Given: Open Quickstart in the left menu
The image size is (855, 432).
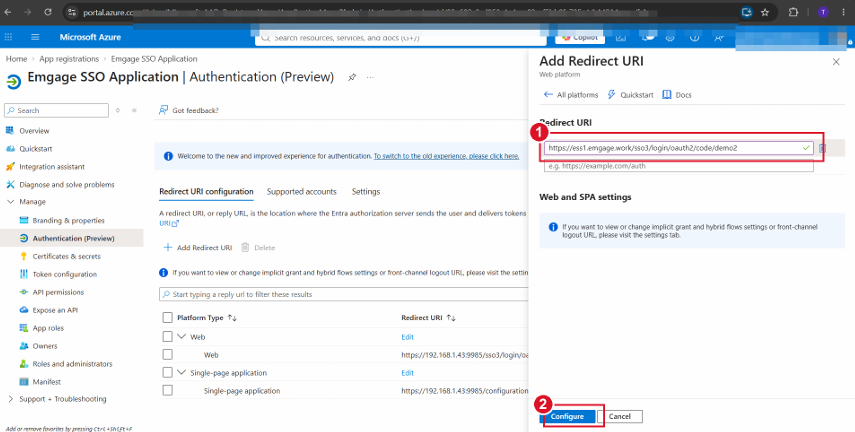Looking at the screenshot, I should click(36, 149).
